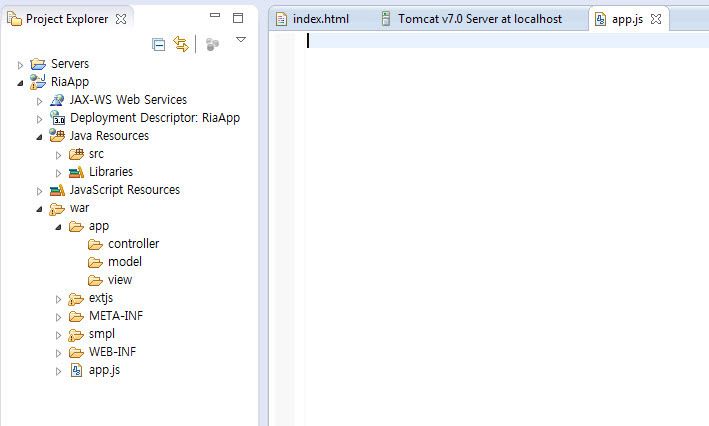Collapse the RiaApp project

pyautogui.click(x=20, y=83)
